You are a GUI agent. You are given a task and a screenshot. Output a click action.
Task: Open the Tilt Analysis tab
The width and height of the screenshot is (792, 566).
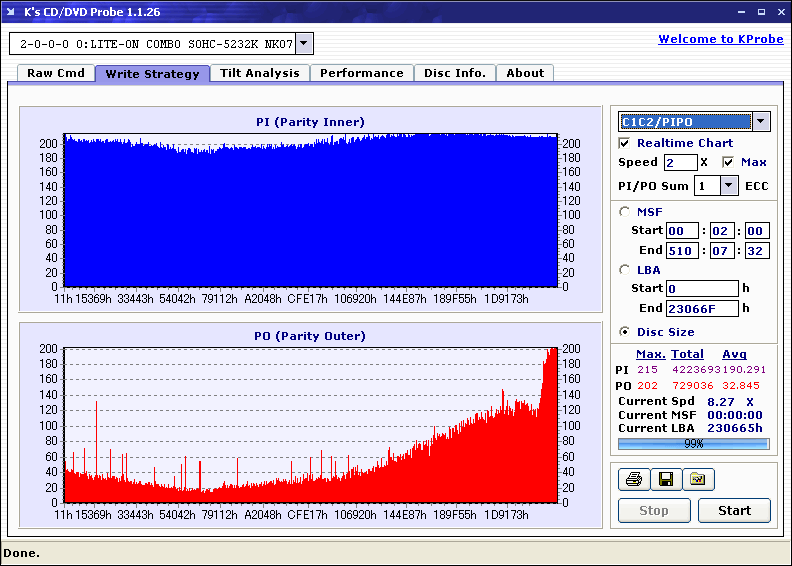[260, 73]
